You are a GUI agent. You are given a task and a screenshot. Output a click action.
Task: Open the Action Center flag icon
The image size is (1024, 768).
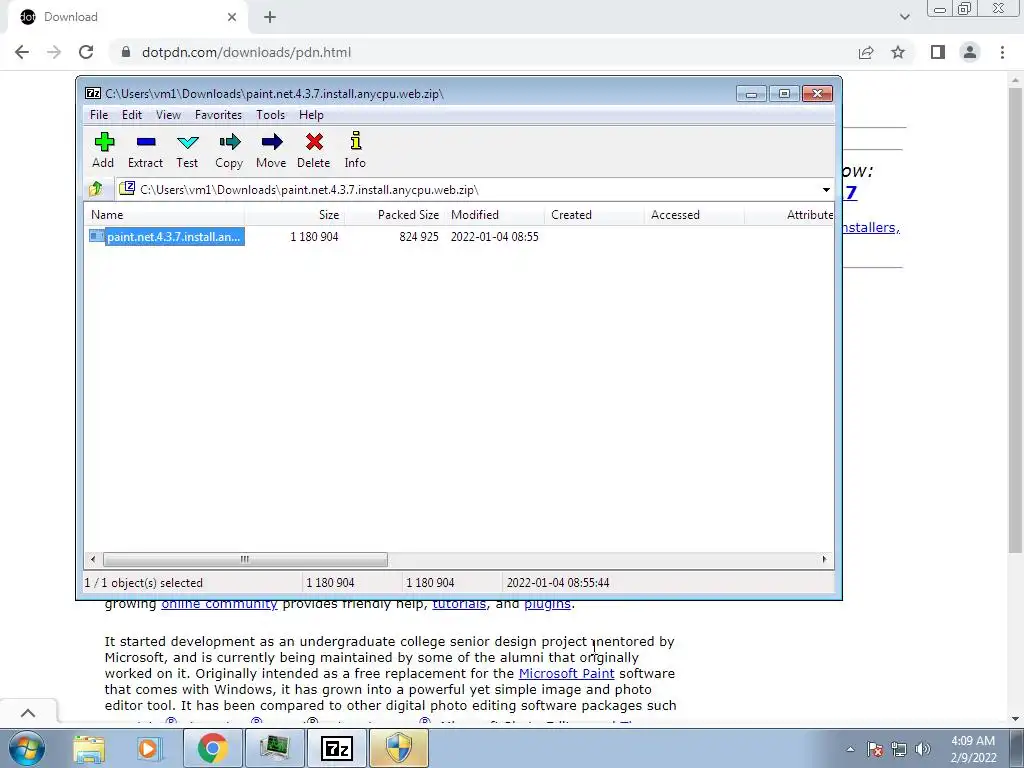875,749
